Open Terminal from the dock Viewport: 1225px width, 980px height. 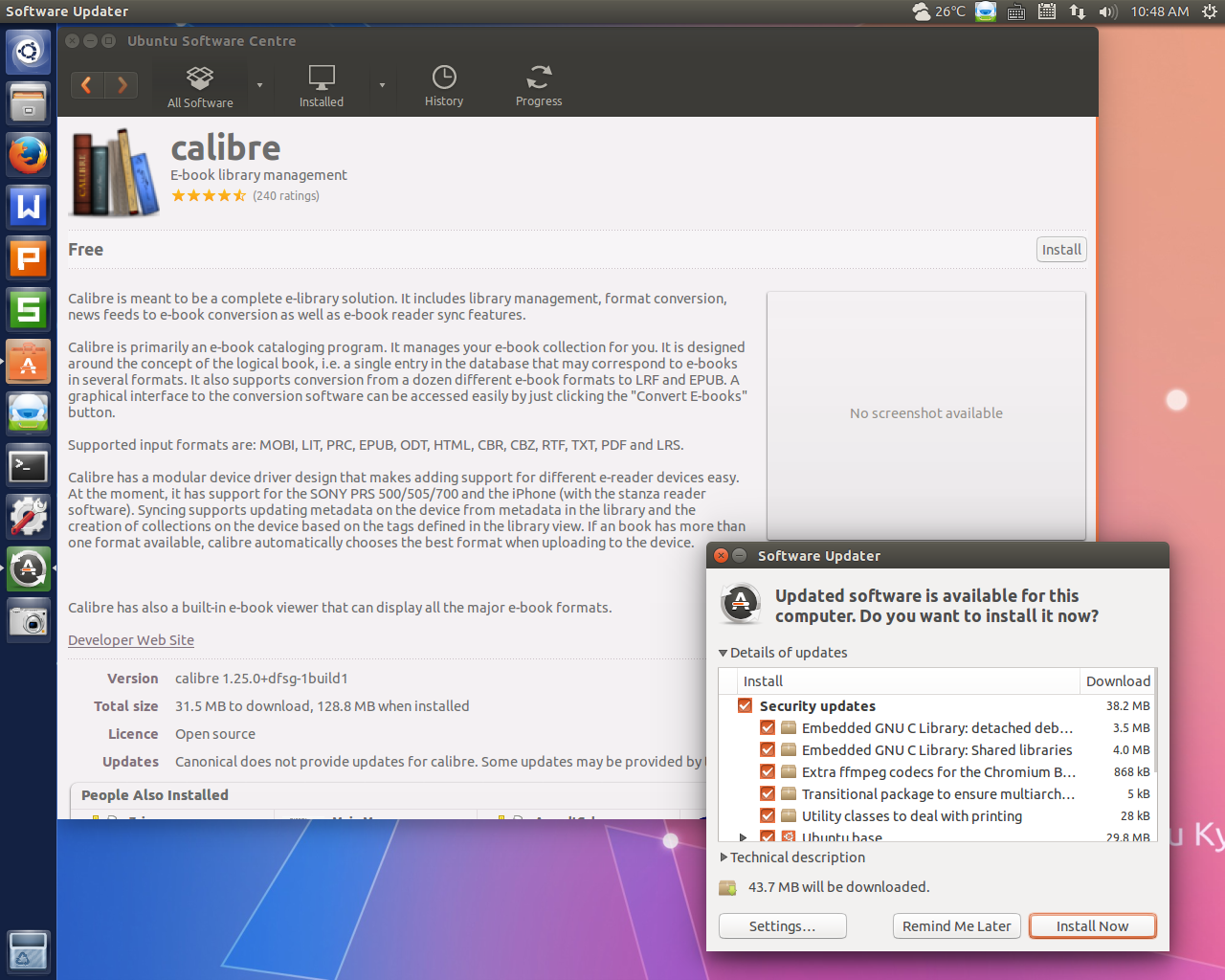28,465
